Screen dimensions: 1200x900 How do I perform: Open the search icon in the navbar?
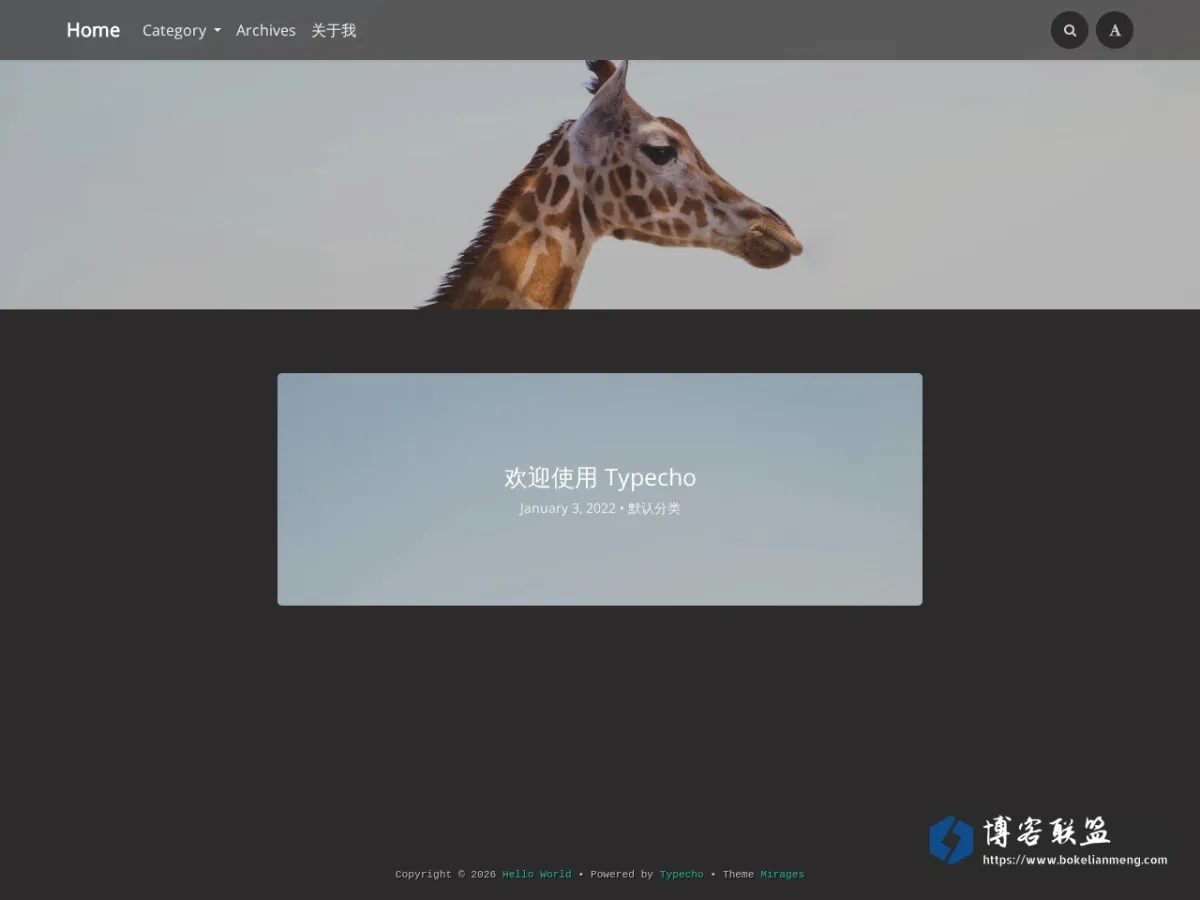(1069, 30)
